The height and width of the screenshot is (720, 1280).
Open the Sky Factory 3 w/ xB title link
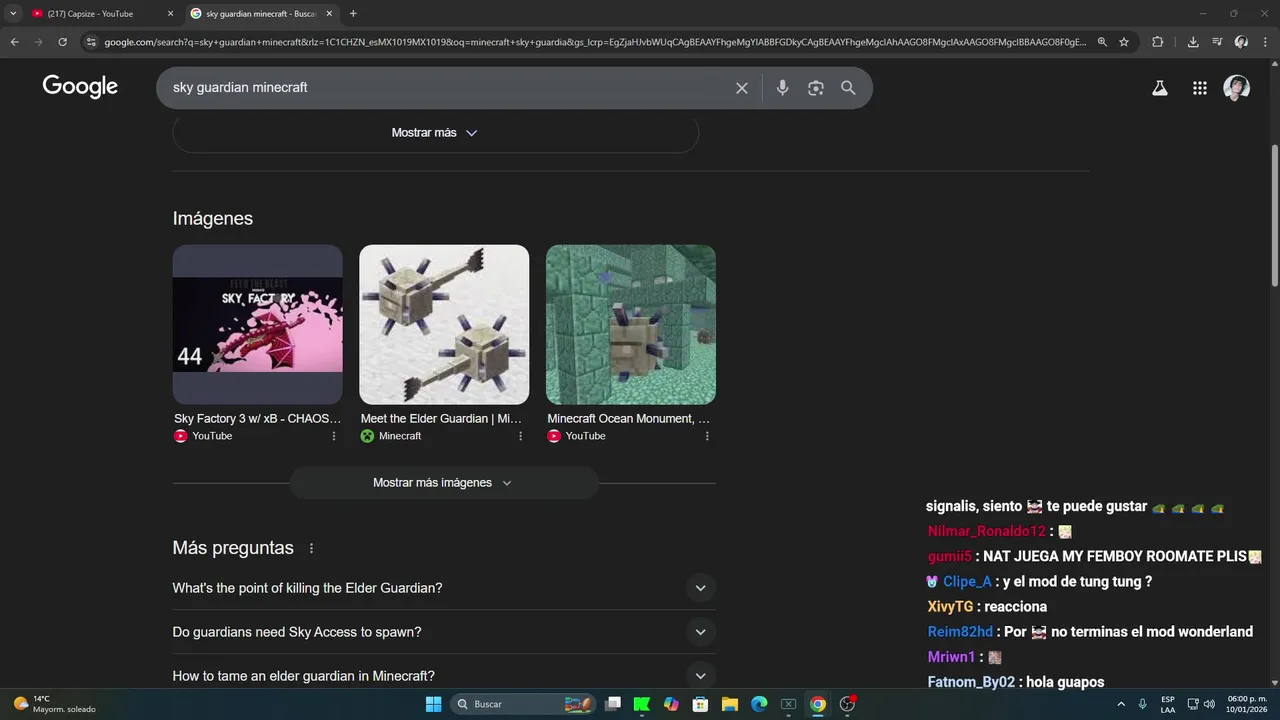pyautogui.click(x=258, y=419)
